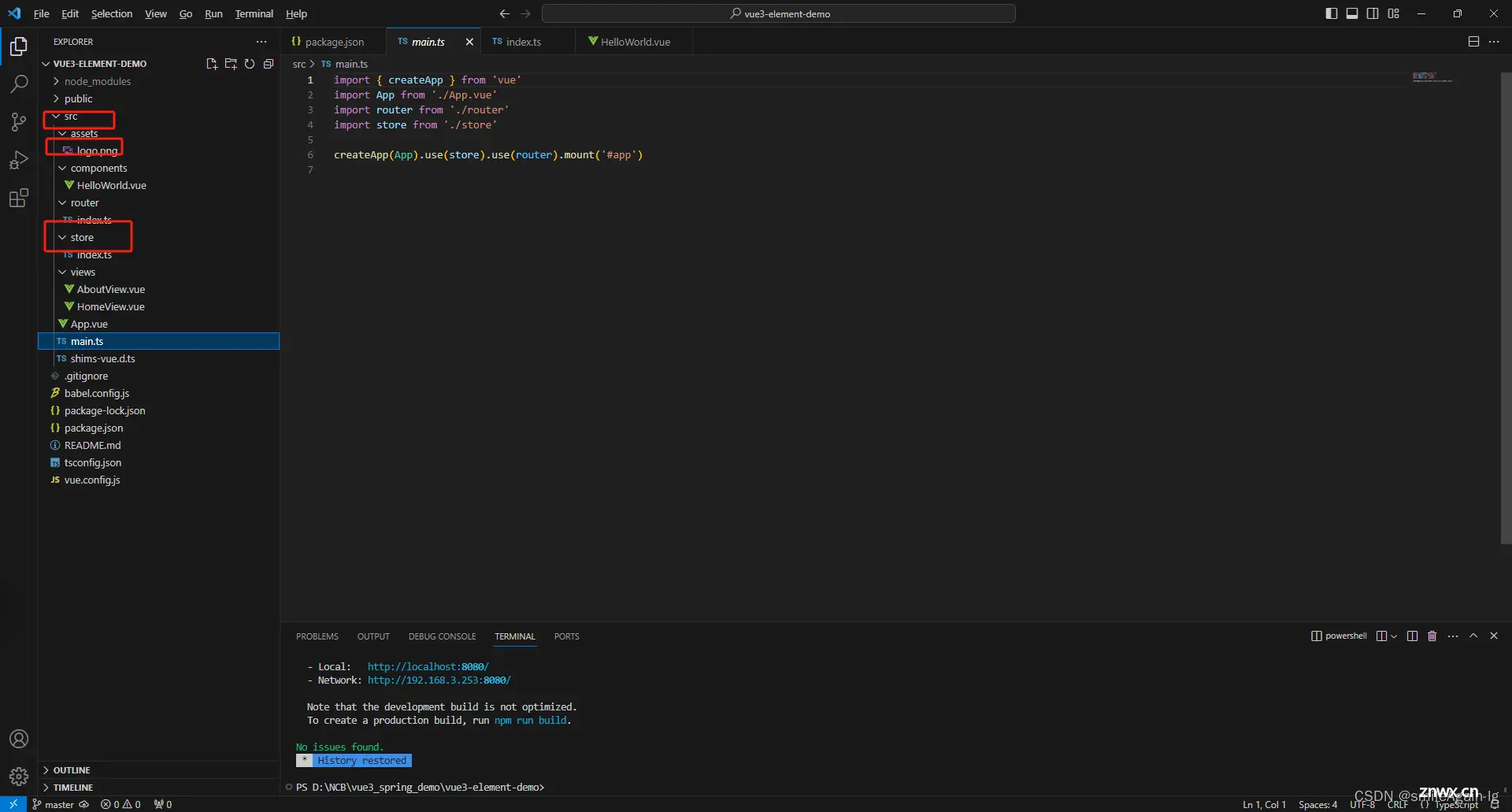Open the Selection menu

point(112,13)
